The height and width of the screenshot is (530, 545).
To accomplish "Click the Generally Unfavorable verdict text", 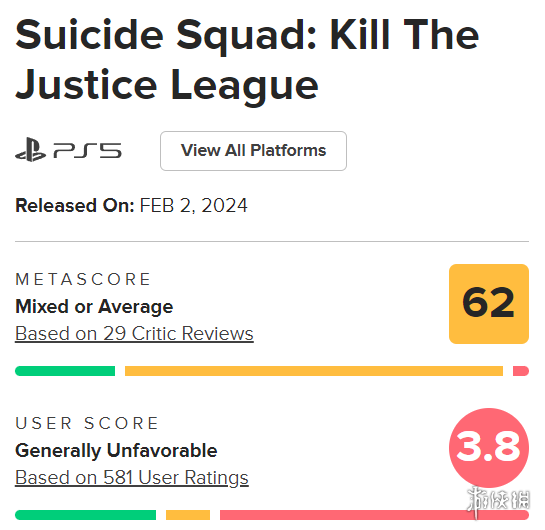I will pyautogui.click(x=116, y=451).
